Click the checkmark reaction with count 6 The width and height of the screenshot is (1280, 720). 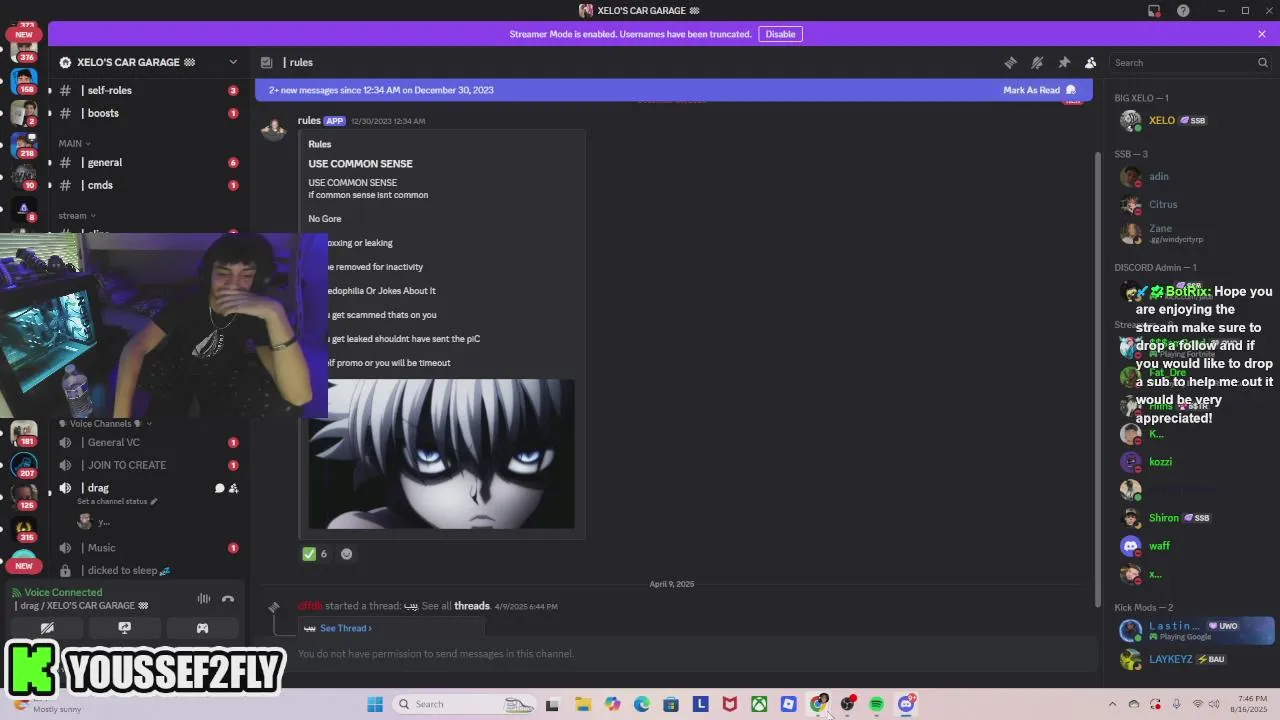point(315,553)
